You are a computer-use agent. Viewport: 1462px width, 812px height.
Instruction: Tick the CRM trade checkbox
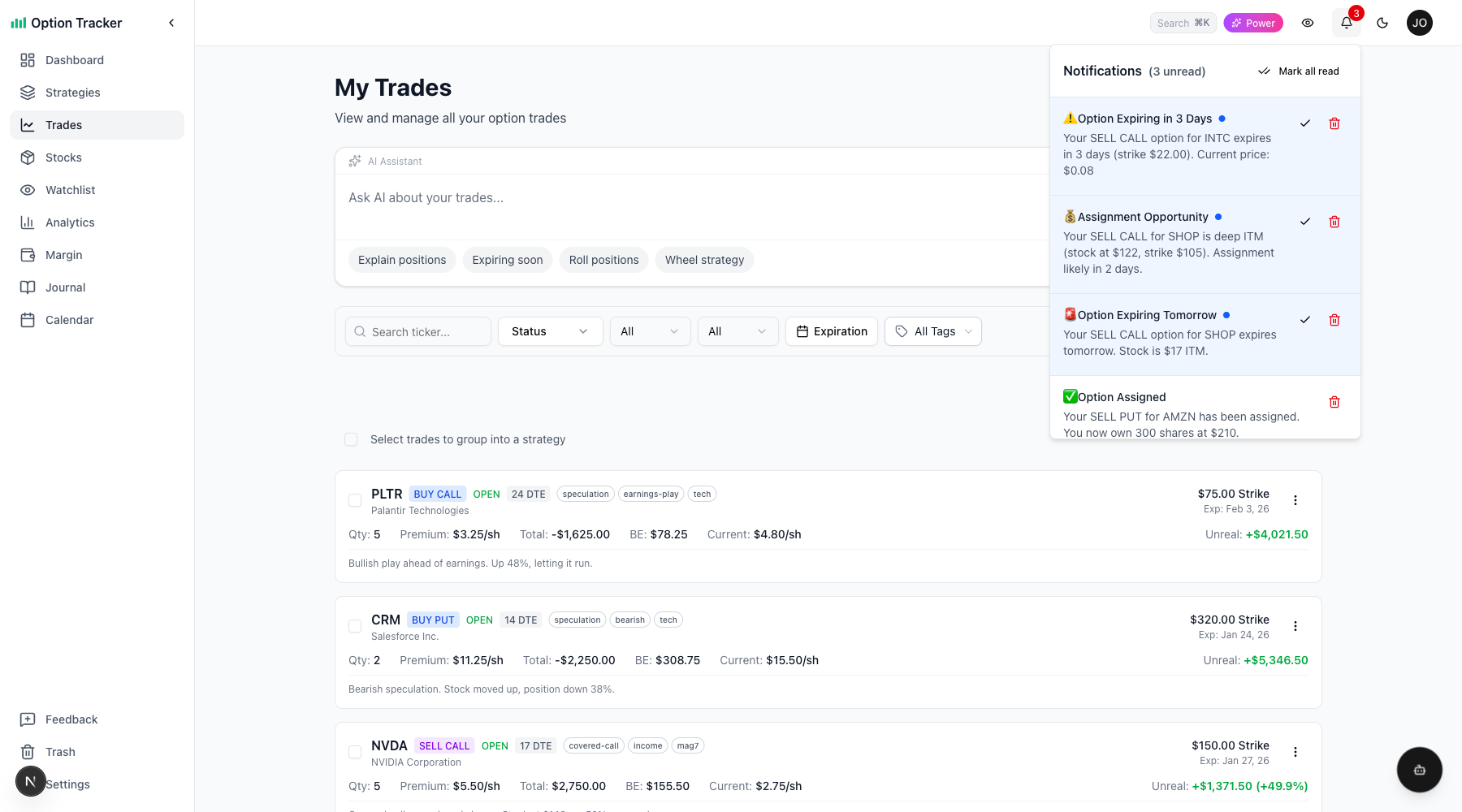[x=355, y=626]
